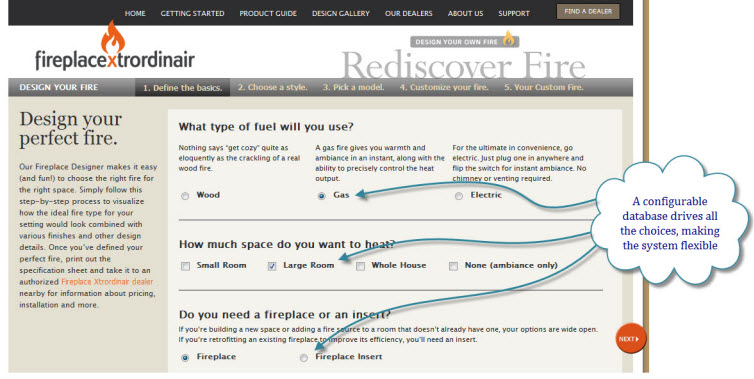The height and width of the screenshot is (379, 754).
Task: Click the fireplacextrordinair flame logo
Action: 115,46
